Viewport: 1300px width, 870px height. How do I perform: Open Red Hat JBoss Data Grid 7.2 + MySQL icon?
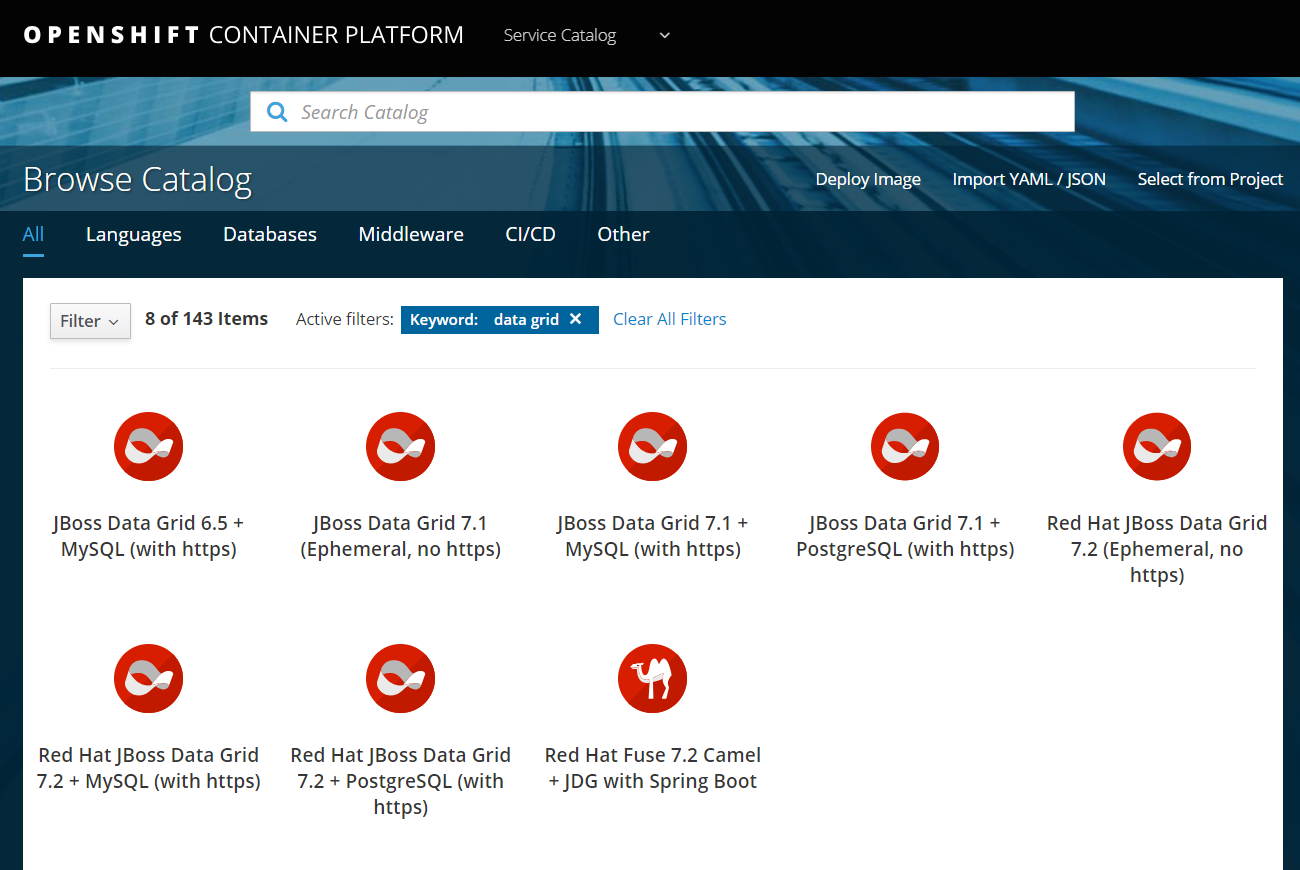tap(149, 679)
